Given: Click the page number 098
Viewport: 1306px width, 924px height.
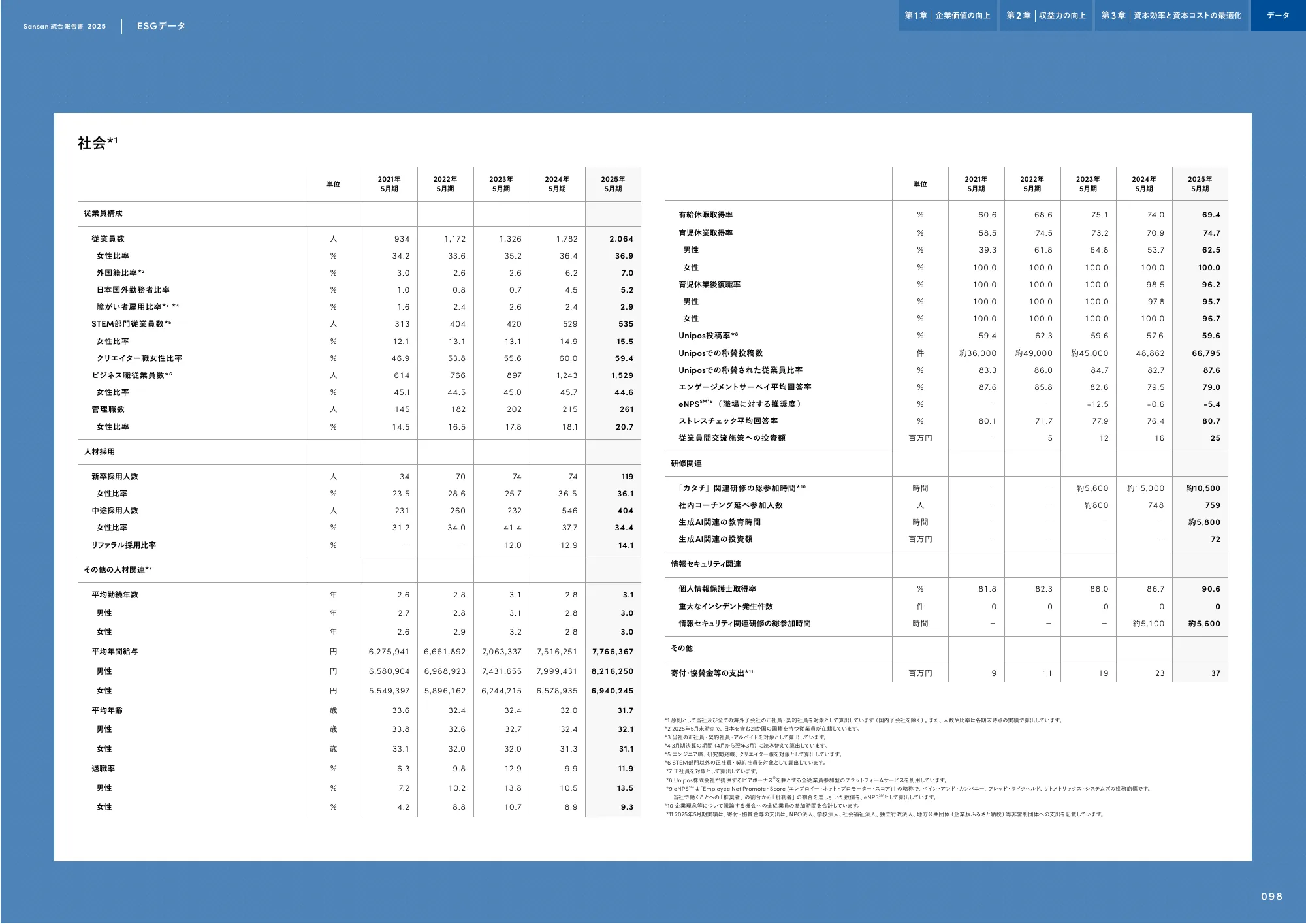Looking at the screenshot, I should (x=1271, y=897).
